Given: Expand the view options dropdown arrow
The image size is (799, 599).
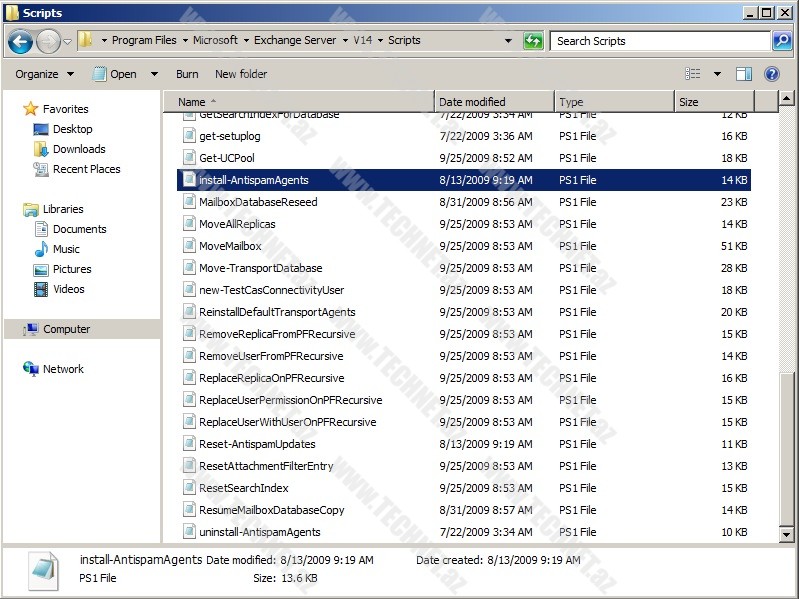Looking at the screenshot, I should coord(717,74).
